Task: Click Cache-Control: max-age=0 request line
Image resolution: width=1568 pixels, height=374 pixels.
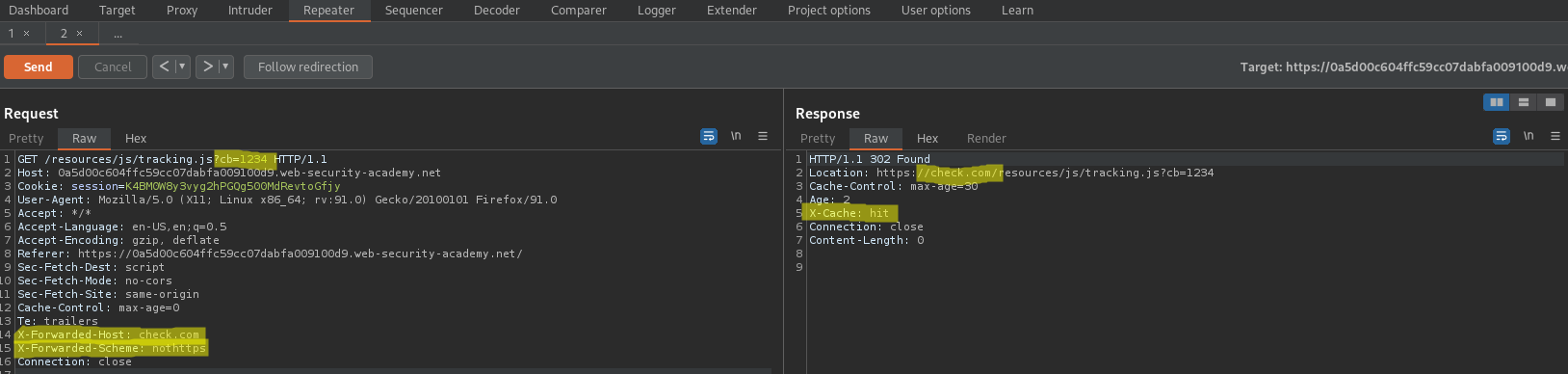Action: tap(98, 307)
